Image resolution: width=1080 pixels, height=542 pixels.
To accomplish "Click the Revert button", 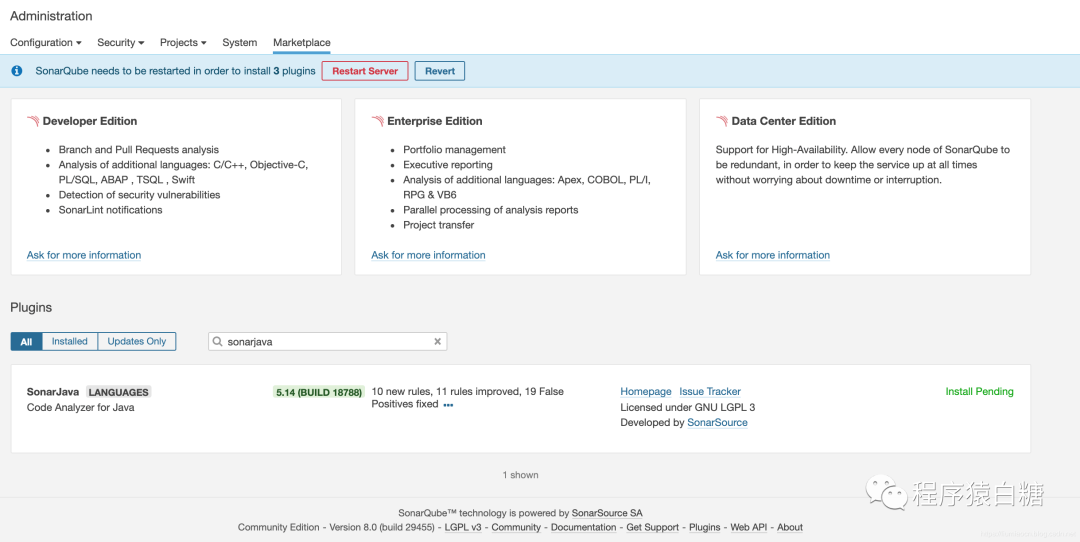I will coord(439,71).
